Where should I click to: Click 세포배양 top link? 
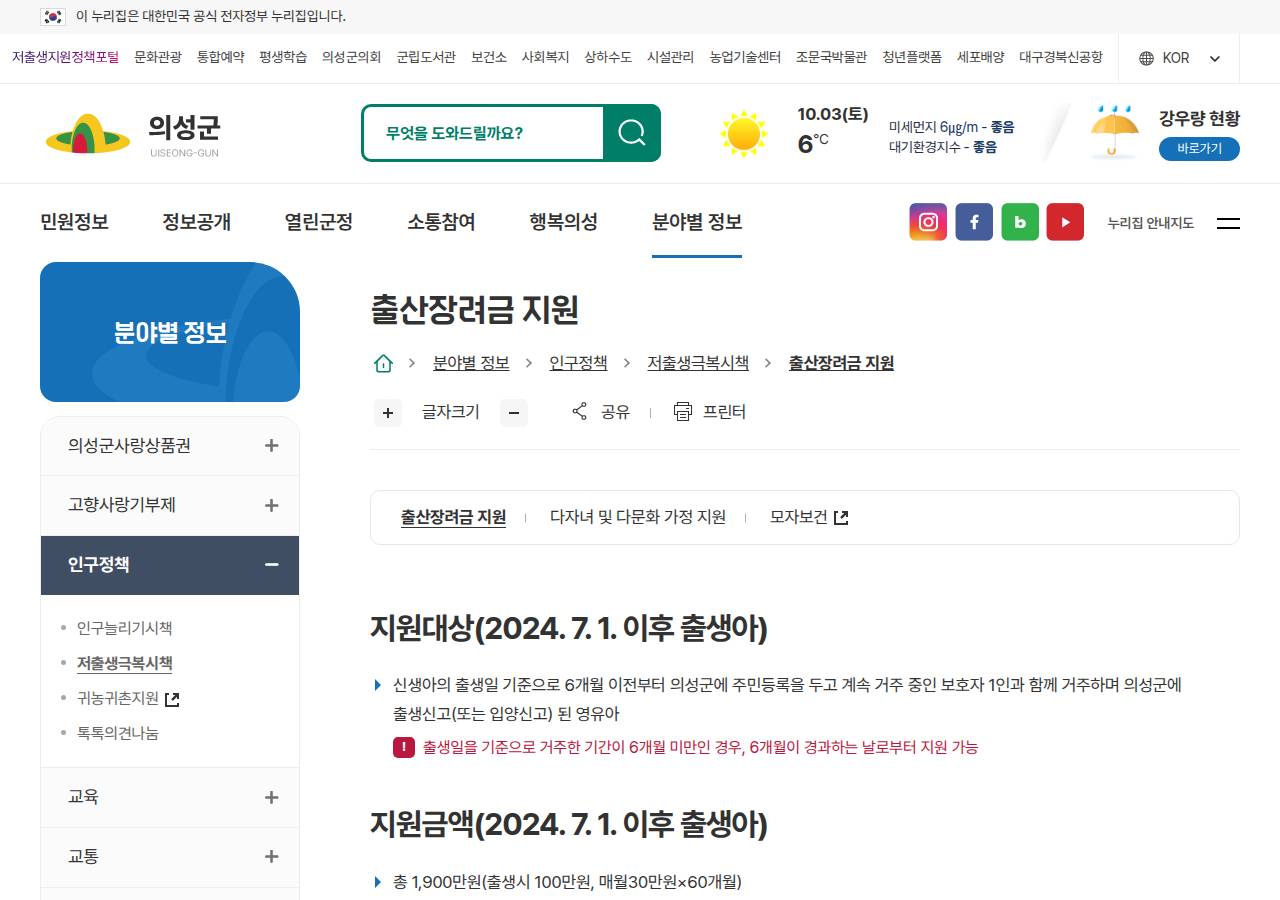pos(980,58)
